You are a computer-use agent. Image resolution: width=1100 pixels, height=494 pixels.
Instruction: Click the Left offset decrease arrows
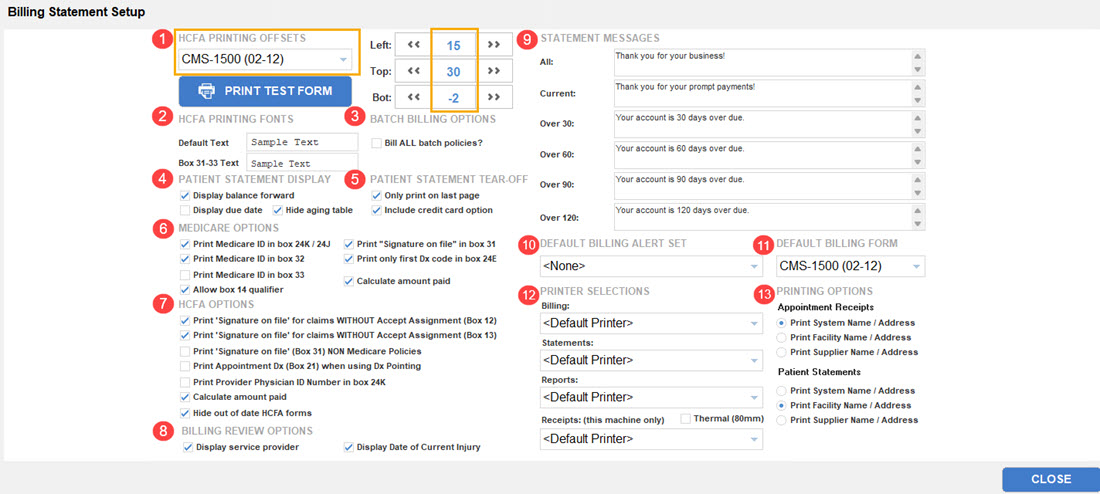pos(413,45)
